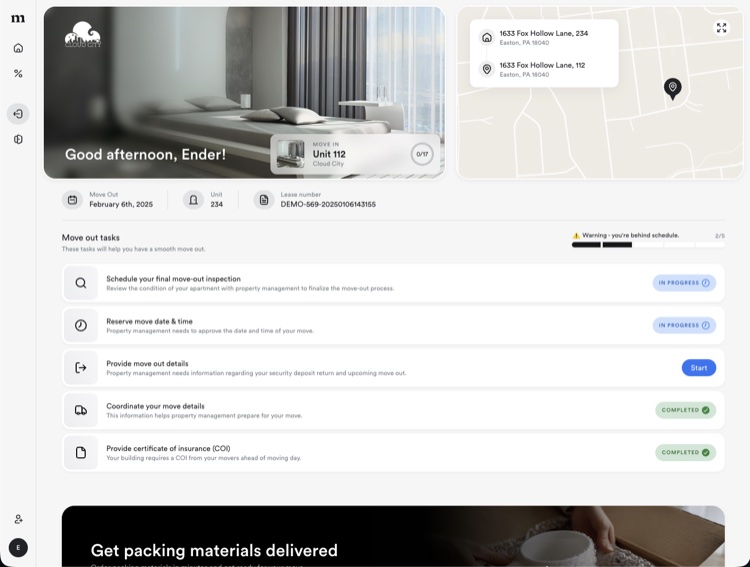The width and height of the screenshot is (750, 567).
Task: Click lease number DEMO-569-20250106143155
Action: point(328,204)
